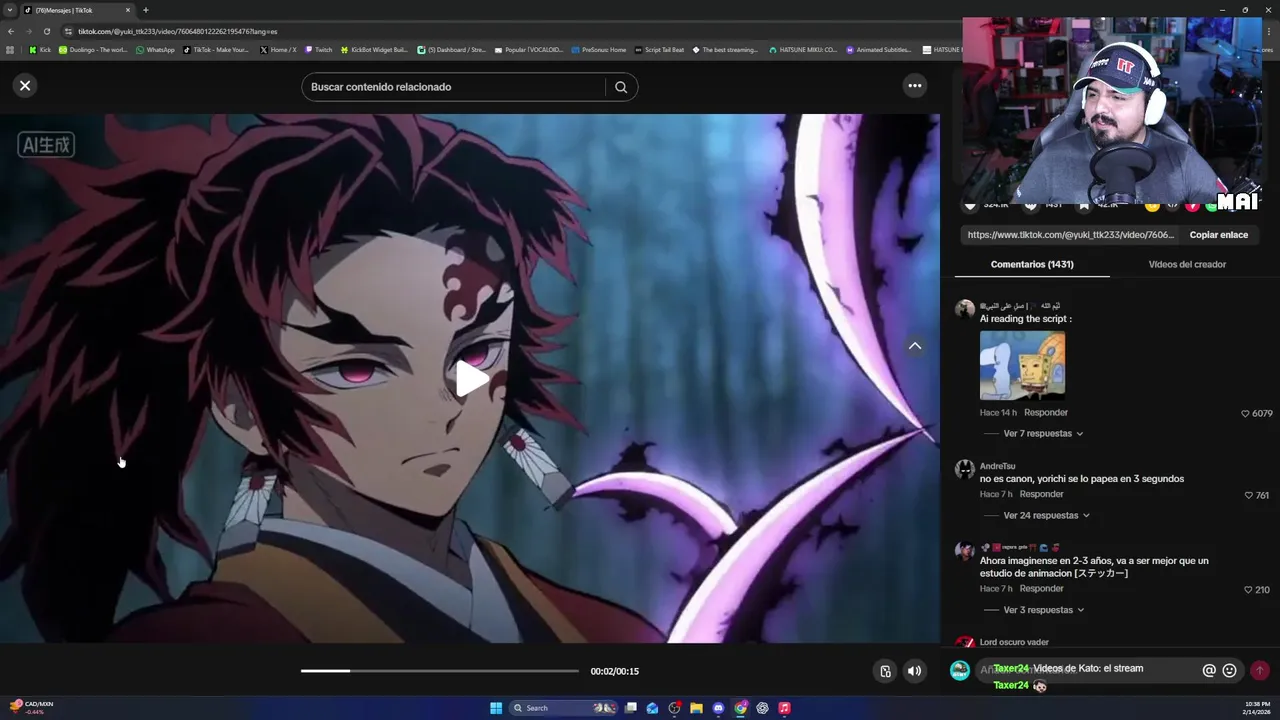The image size is (1280, 720).
Task: Click the search magnifier icon
Action: pyautogui.click(x=621, y=87)
